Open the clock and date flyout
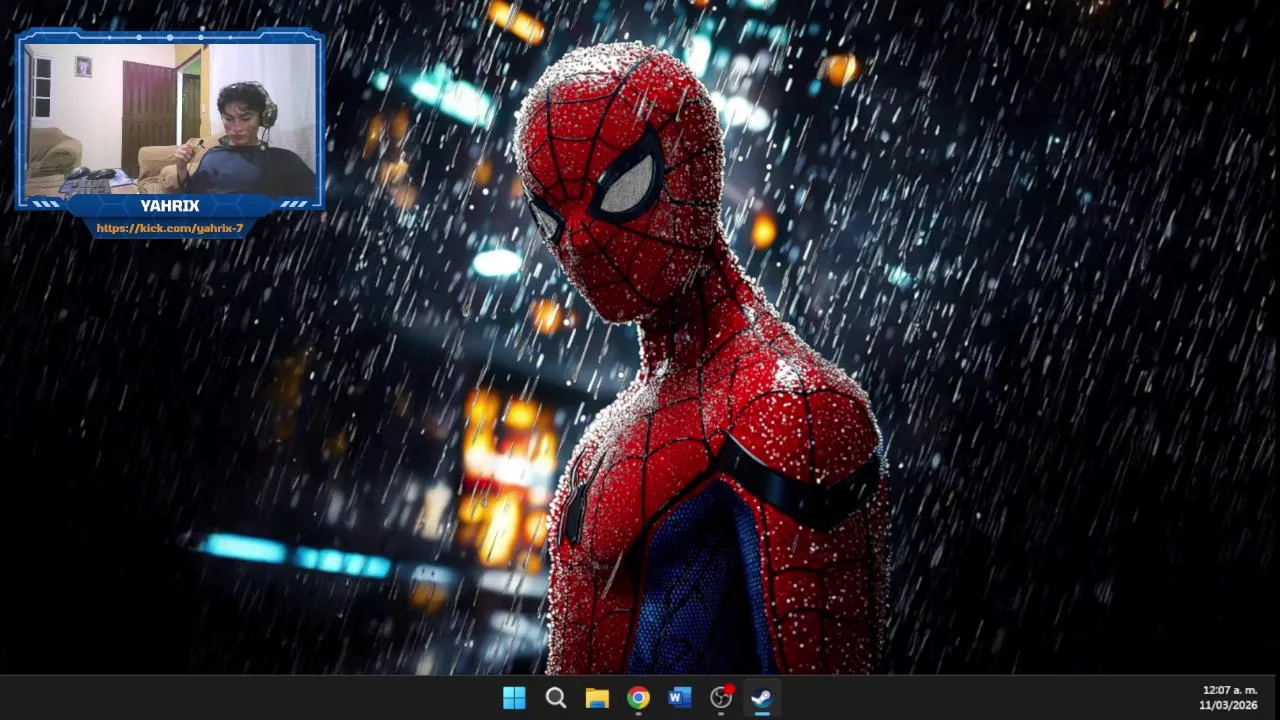Screen dimensions: 1280x720 pyautogui.click(x=1229, y=698)
